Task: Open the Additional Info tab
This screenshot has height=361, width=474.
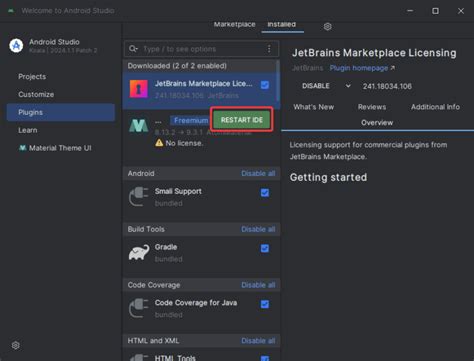Action: pyautogui.click(x=435, y=107)
